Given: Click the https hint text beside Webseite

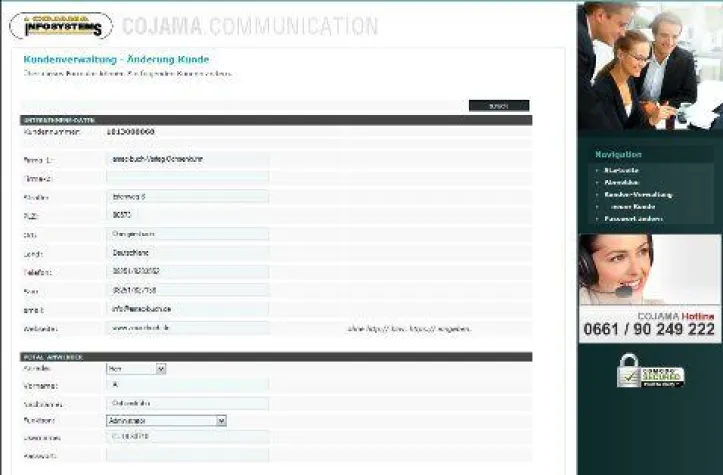Looking at the screenshot, I should 409,329.
